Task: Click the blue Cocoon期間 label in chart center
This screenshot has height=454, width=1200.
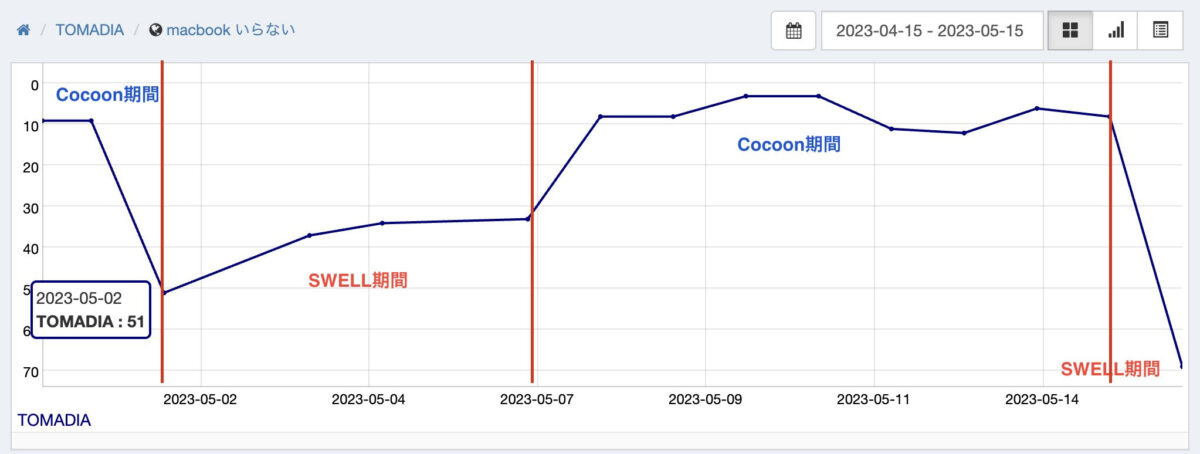Action: (788, 145)
